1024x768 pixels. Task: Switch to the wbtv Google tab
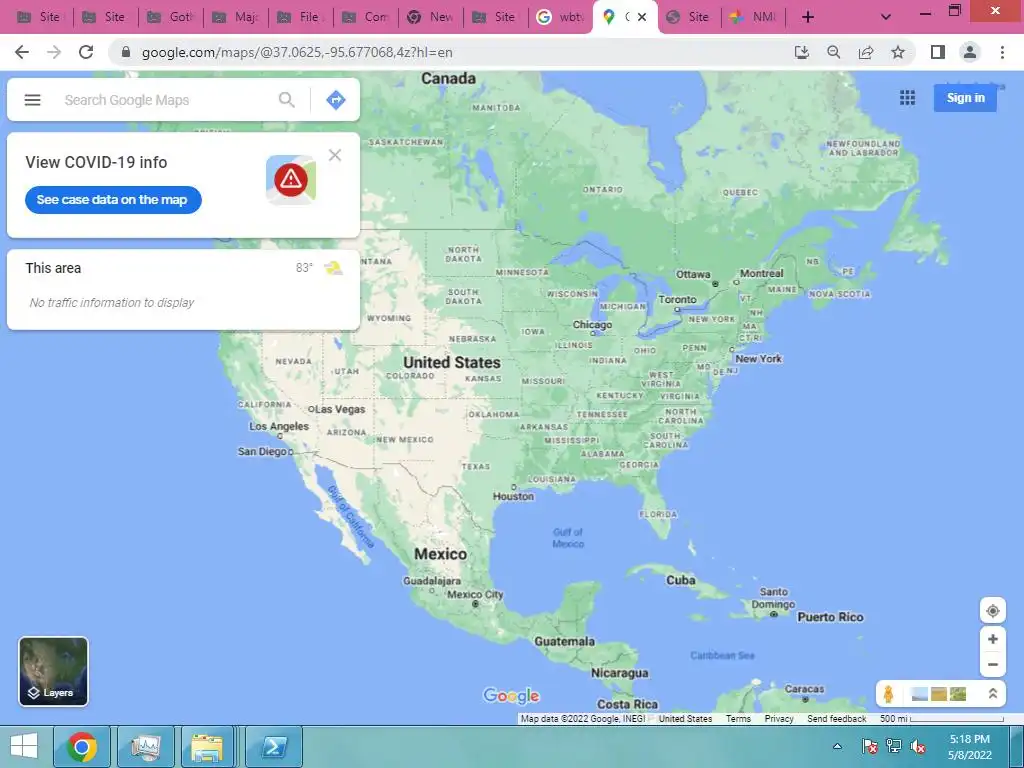pyautogui.click(x=560, y=17)
